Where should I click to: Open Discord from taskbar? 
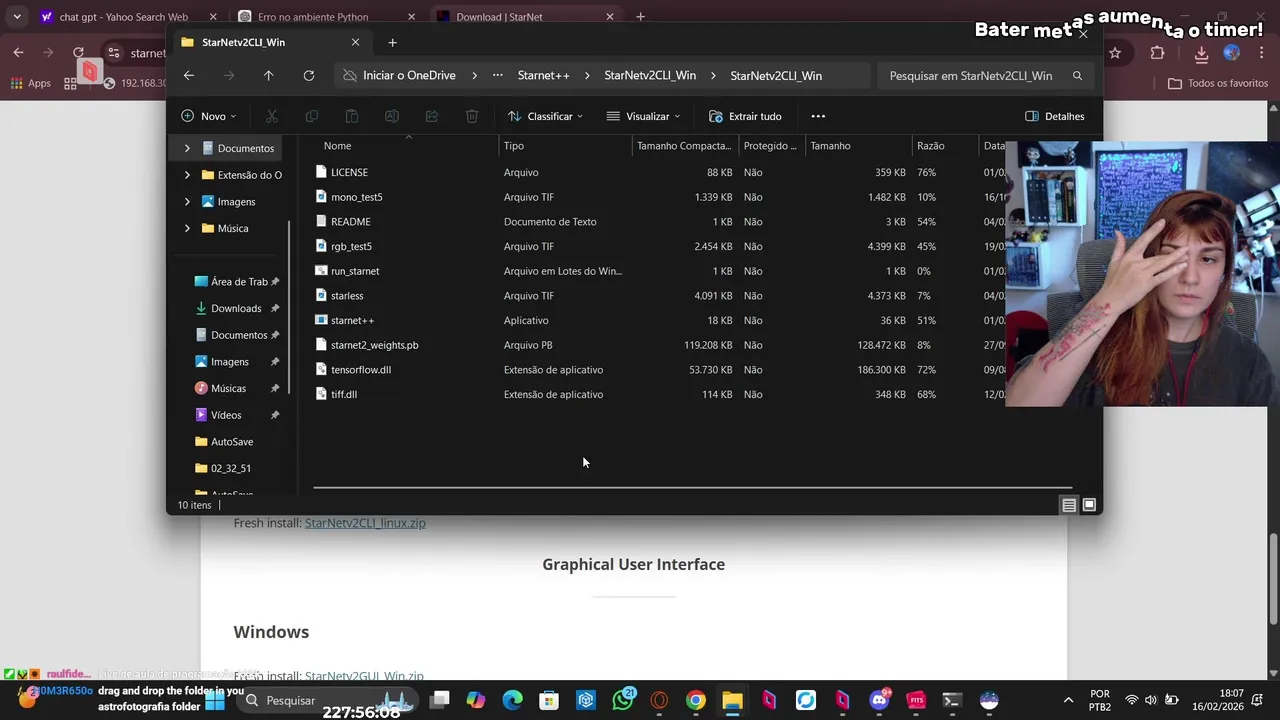tap(879, 700)
